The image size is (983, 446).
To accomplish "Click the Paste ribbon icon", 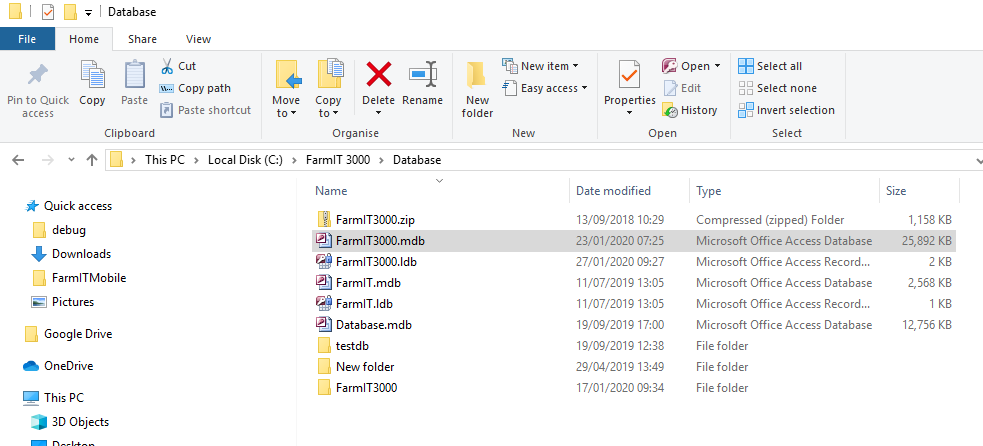I will 134,76.
